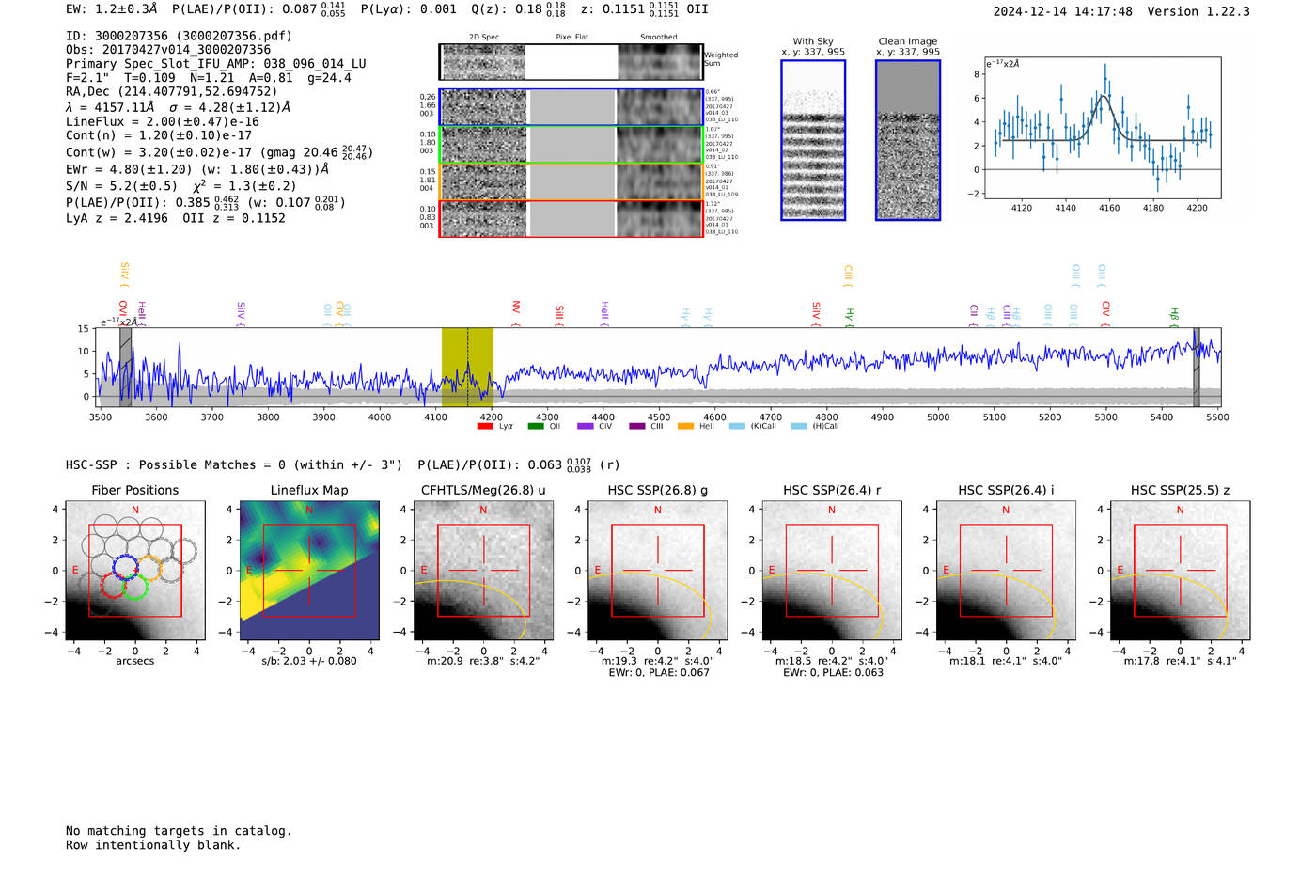Click the Cont(n) = 1.20(±0.10)e-17 line
This screenshot has height=896, width=1316.
click(x=159, y=135)
